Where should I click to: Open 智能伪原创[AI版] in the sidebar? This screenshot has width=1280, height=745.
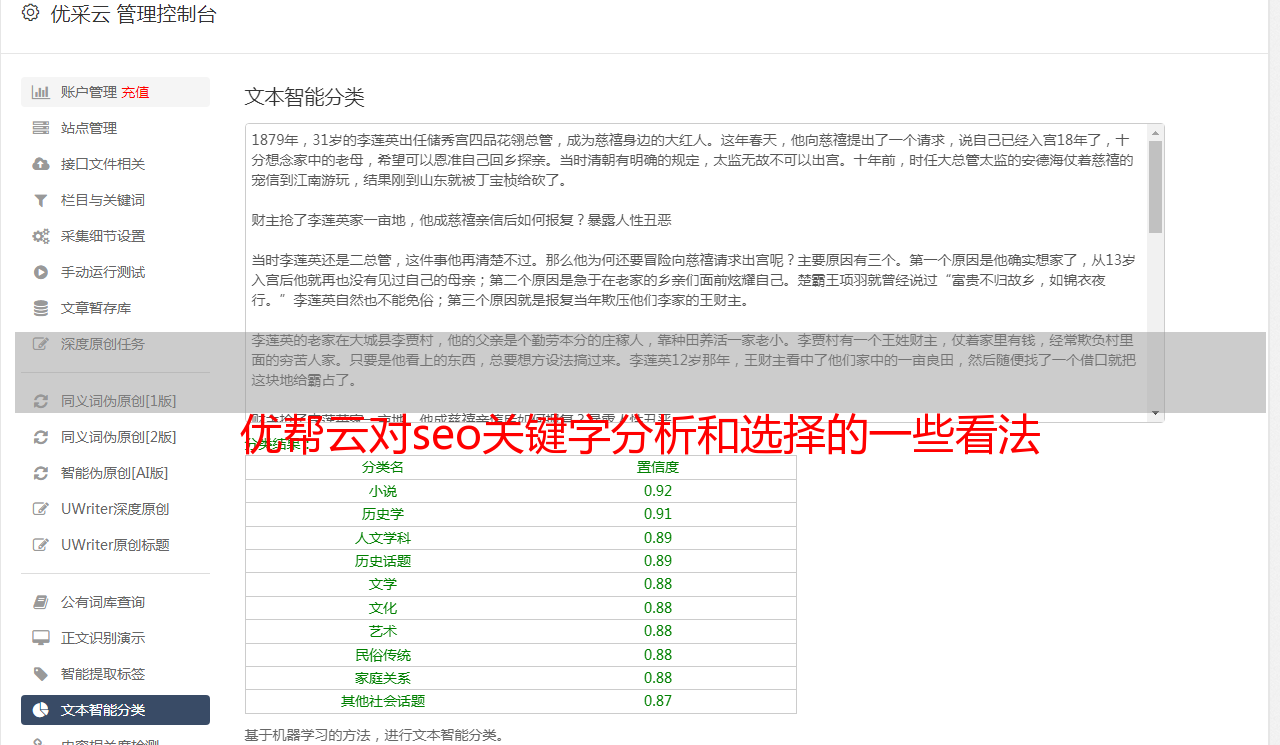coord(115,473)
